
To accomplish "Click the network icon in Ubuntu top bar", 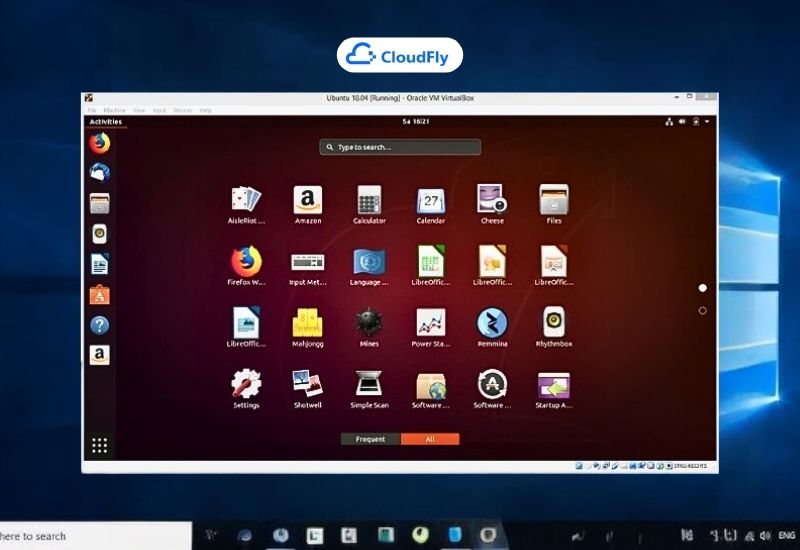I will tap(669, 121).
